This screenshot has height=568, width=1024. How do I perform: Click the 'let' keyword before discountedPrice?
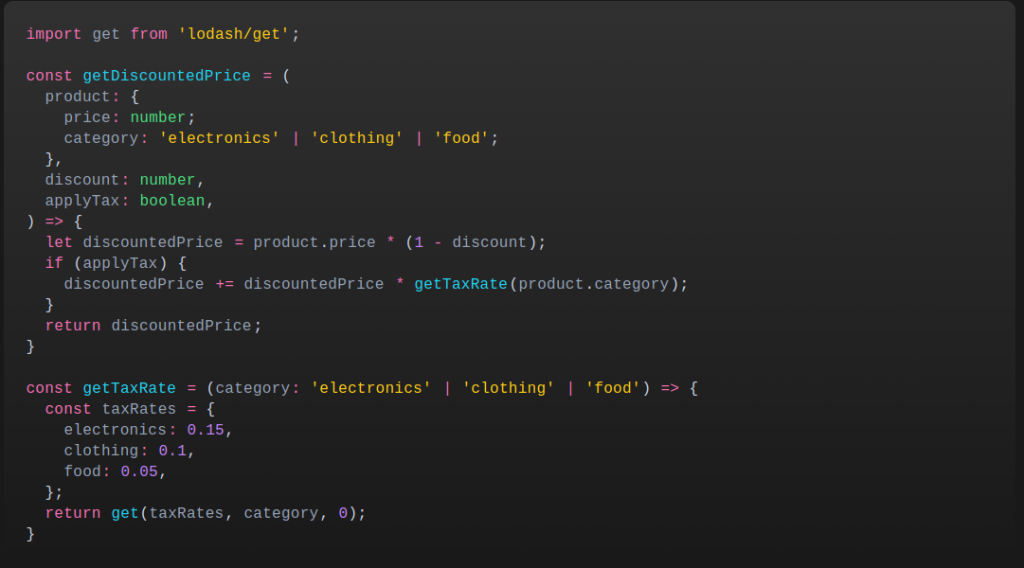click(59, 242)
